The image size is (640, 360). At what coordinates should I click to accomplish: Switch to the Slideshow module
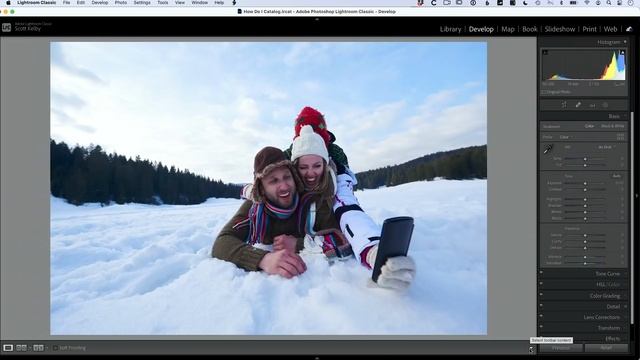point(560,29)
